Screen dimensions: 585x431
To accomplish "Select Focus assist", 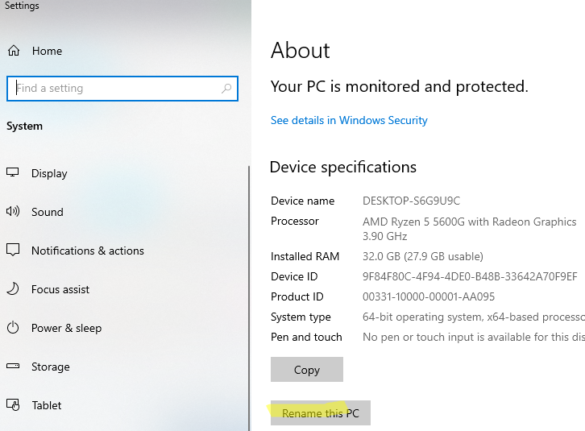I will pos(60,289).
